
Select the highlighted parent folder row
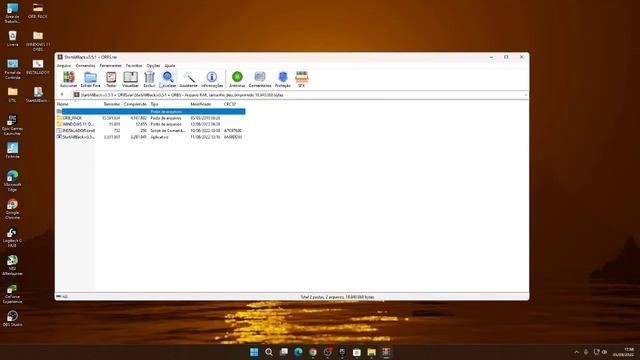click(151, 111)
